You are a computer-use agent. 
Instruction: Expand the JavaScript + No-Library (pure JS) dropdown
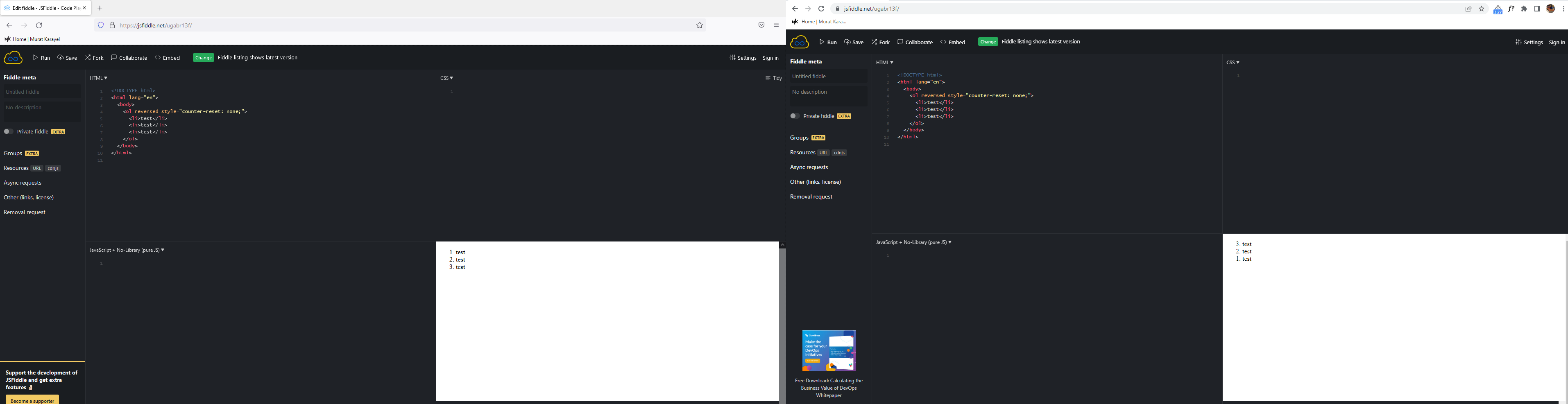coord(162,249)
